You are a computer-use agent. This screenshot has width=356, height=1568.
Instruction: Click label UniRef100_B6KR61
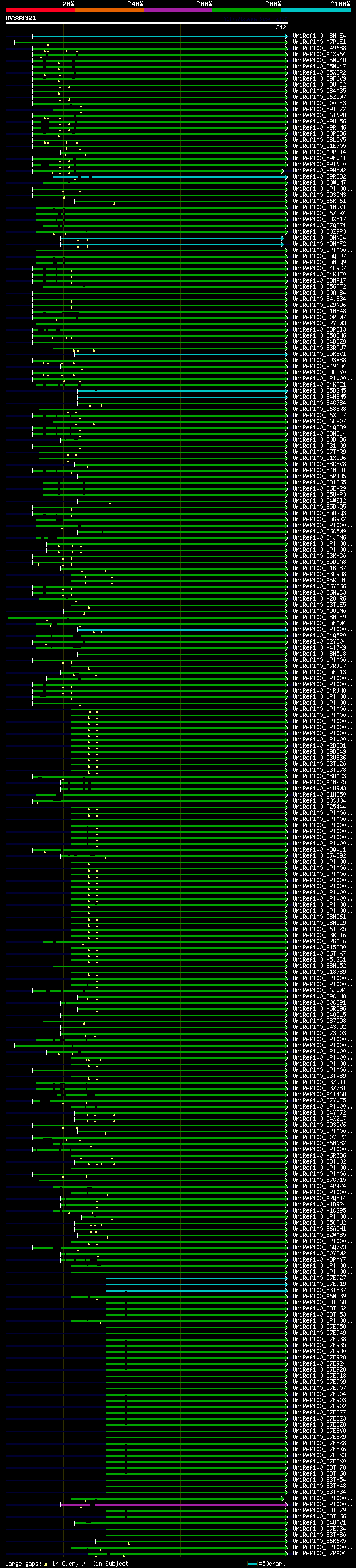click(319, 201)
